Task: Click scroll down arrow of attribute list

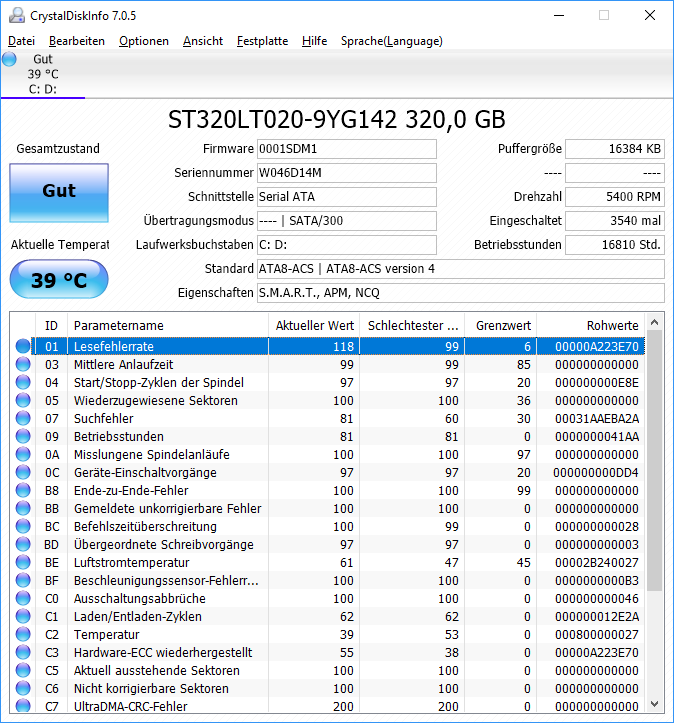Action: click(x=654, y=704)
